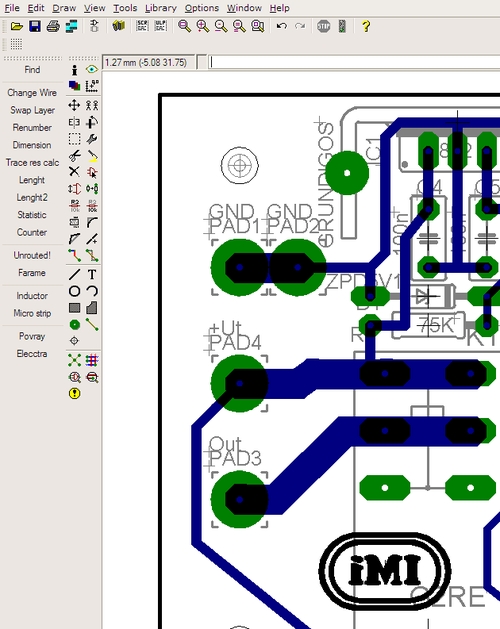
Task: Select the Circle drawing tool
Action: pos(74,291)
